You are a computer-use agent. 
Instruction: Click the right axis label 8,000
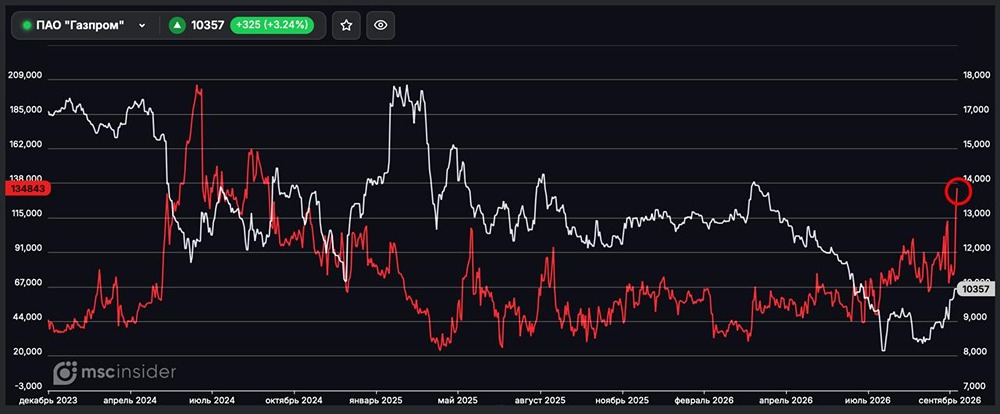(974, 352)
